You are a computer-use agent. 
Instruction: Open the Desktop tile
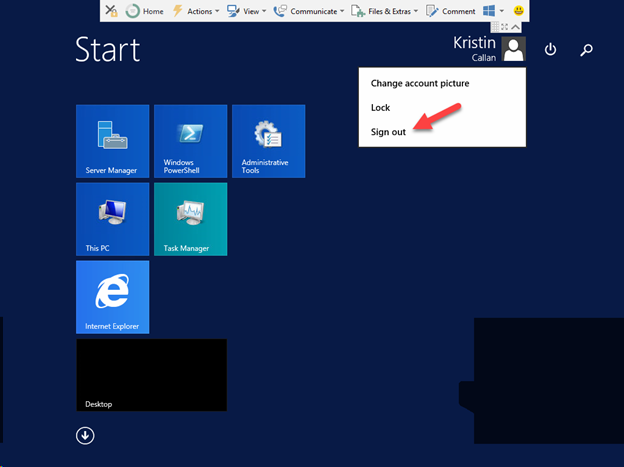[152, 375]
